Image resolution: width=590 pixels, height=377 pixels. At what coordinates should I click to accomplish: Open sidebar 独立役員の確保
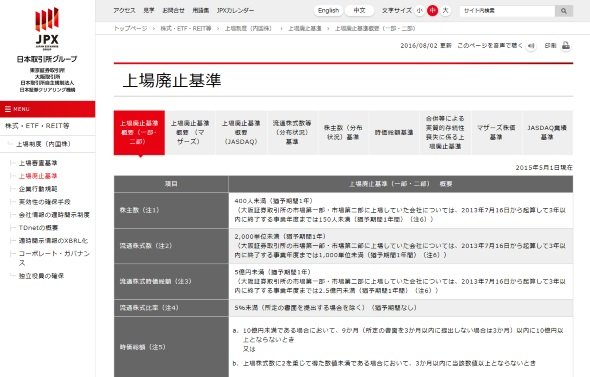(x=41, y=276)
